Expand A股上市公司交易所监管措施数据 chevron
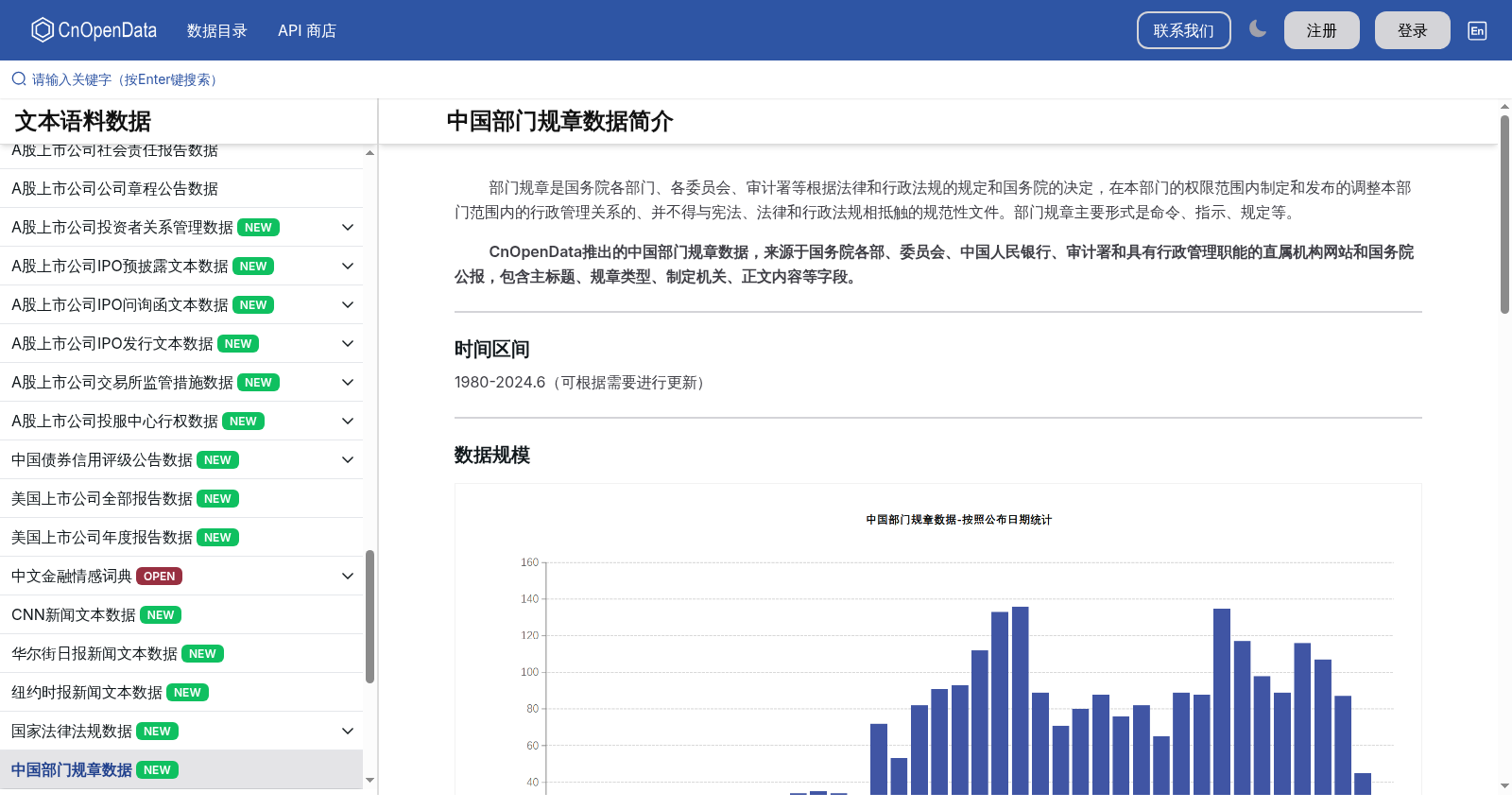The width and height of the screenshot is (1512, 810). [348, 382]
